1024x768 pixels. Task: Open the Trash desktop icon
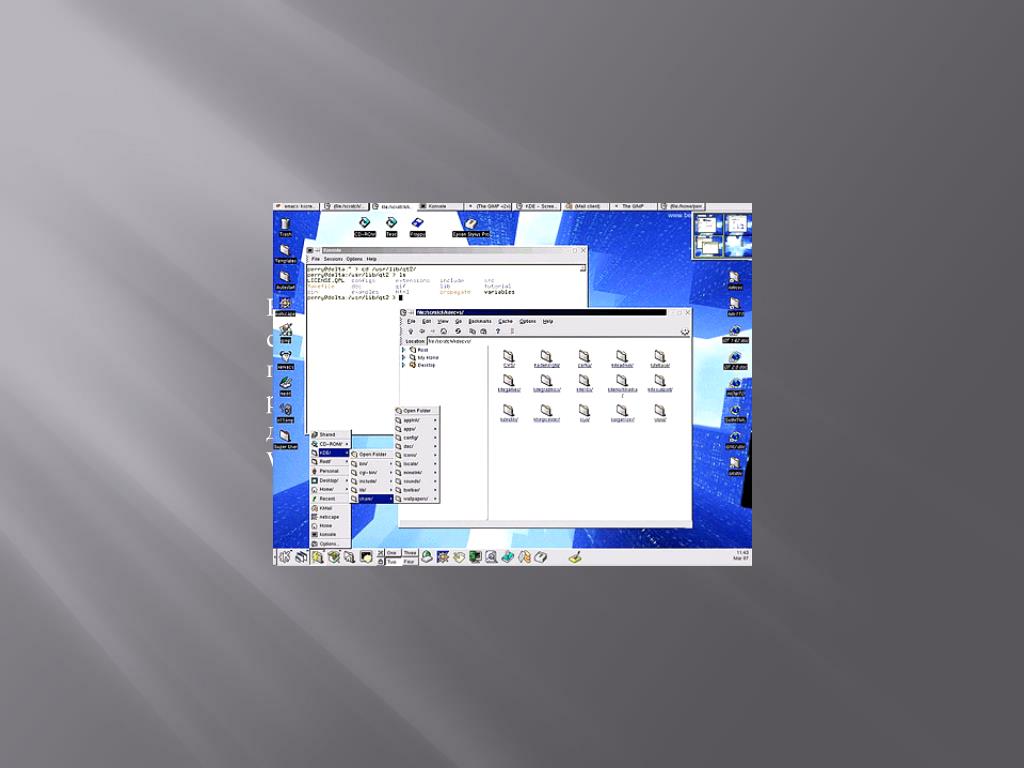point(285,227)
